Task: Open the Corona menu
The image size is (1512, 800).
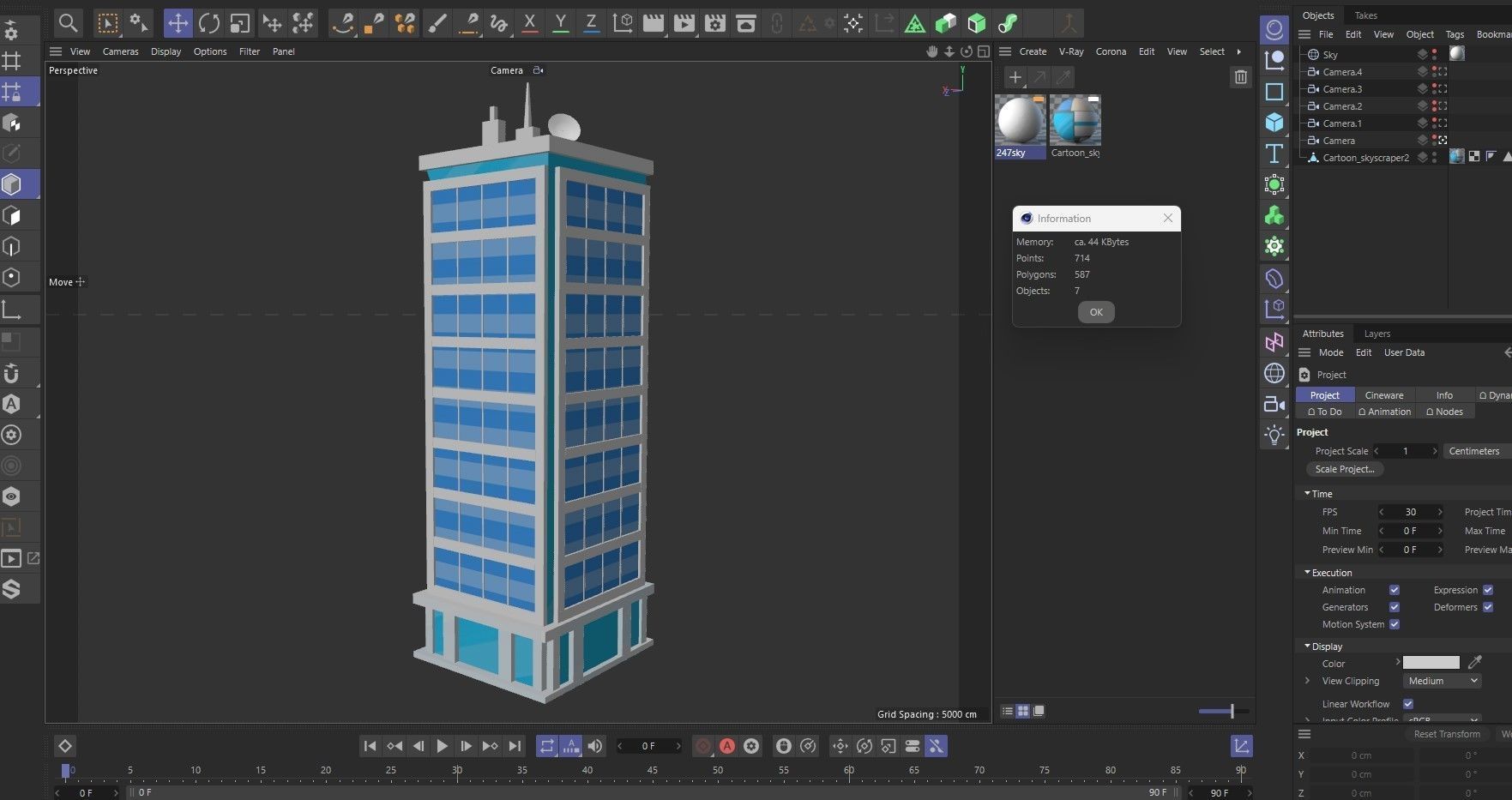Action: 1111,51
